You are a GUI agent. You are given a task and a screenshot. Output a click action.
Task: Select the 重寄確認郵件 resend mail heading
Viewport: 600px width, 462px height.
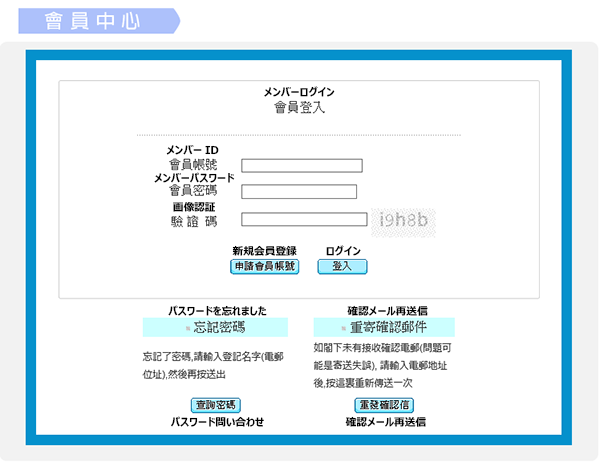(388, 327)
